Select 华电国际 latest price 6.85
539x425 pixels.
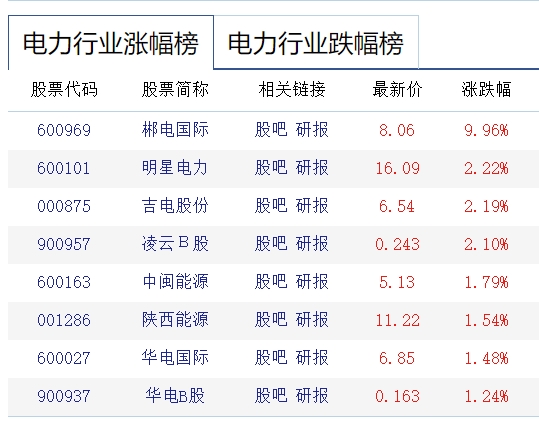(x=397, y=358)
